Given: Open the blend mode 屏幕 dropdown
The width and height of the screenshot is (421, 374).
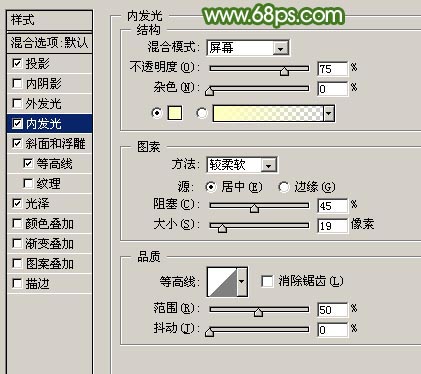Looking at the screenshot, I should [x=248, y=48].
